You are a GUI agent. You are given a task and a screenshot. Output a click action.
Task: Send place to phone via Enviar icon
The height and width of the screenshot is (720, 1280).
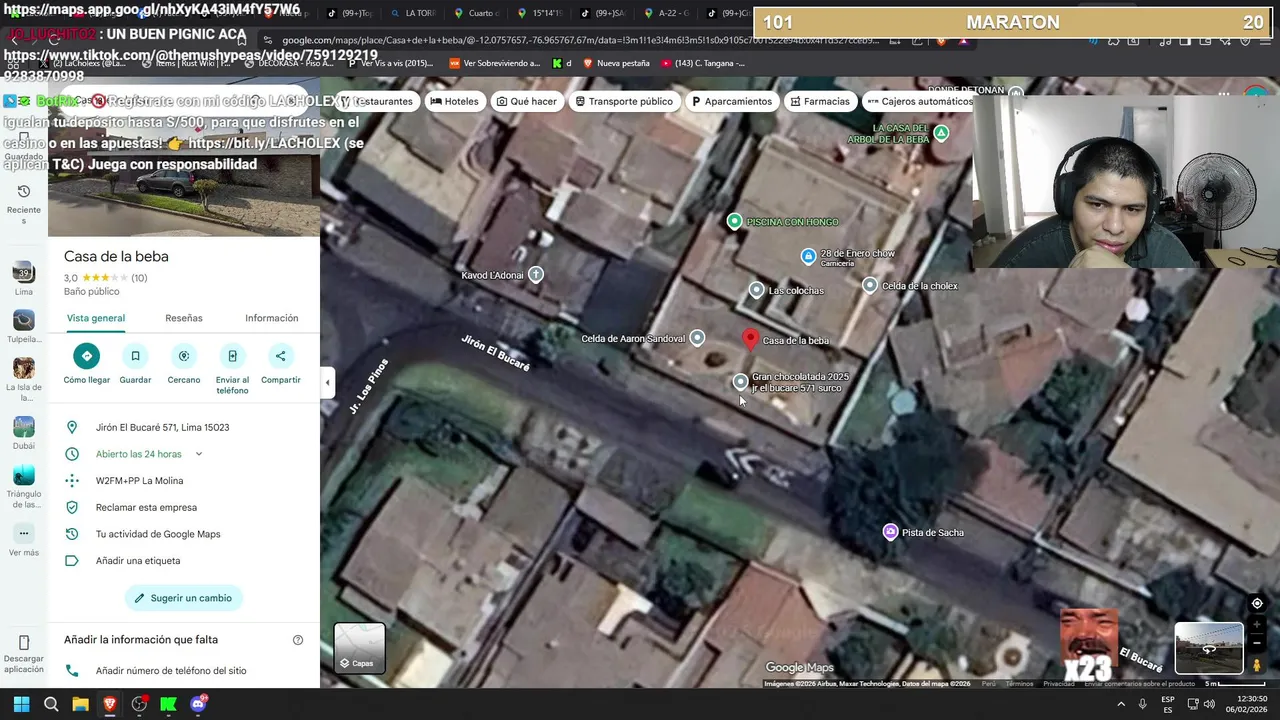(232, 356)
